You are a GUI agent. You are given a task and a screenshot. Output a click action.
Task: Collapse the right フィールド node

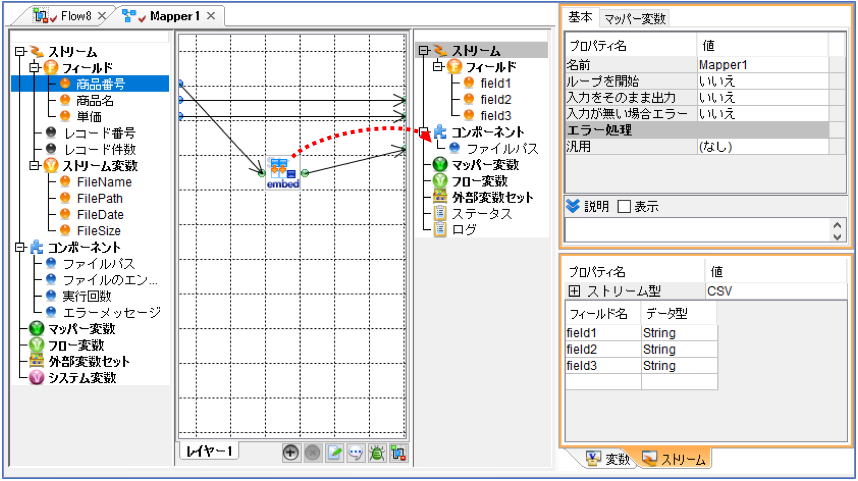tap(438, 67)
